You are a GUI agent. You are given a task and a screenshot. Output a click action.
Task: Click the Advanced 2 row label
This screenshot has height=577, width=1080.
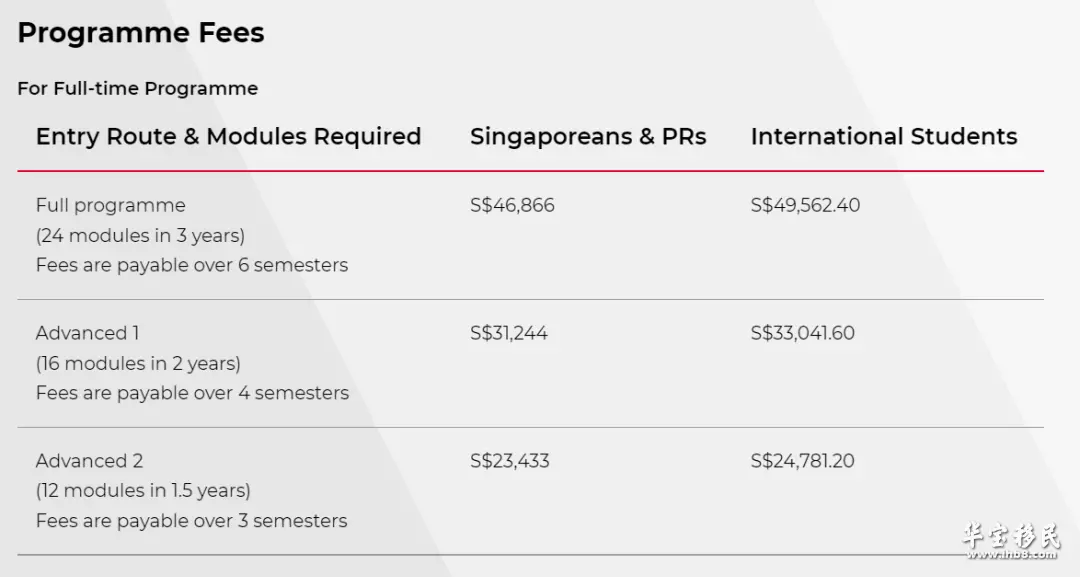(x=90, y=461)
